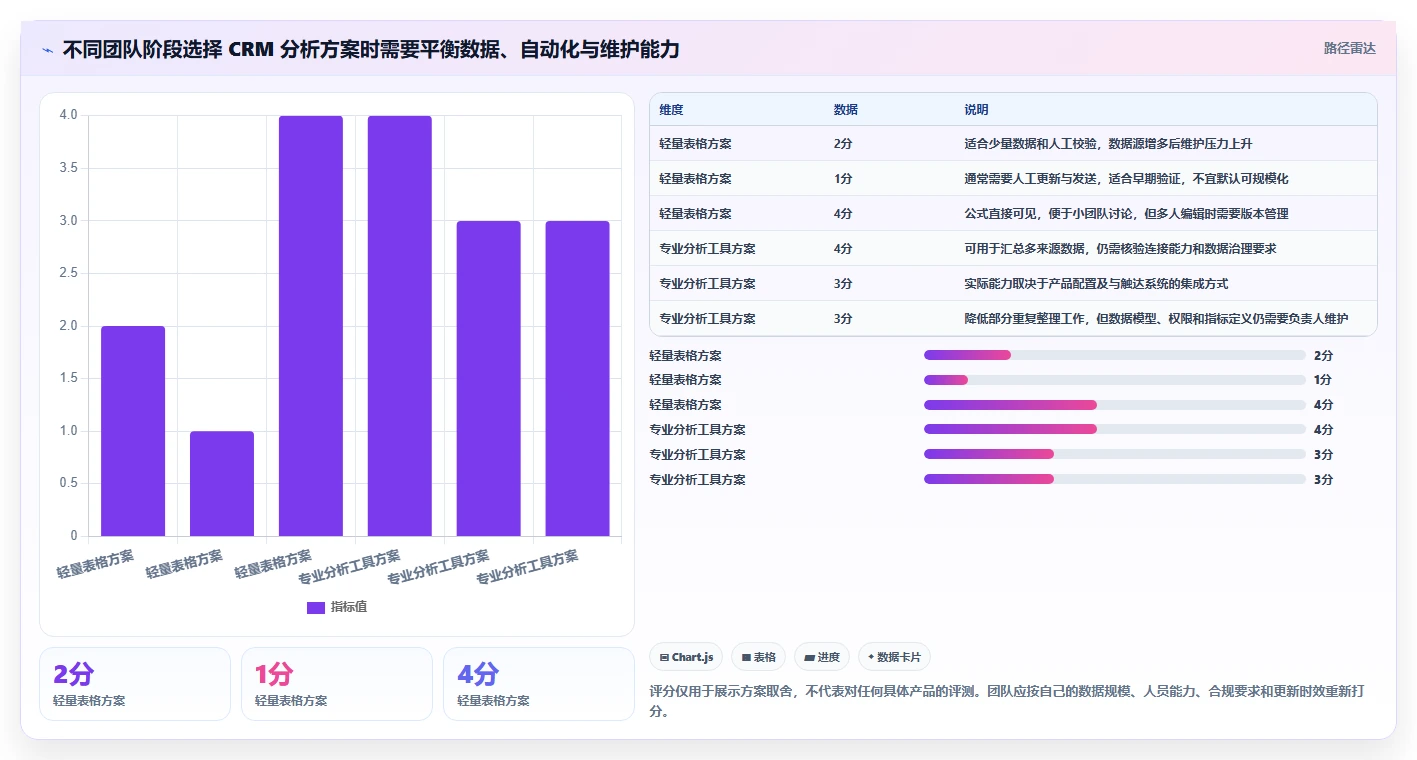
Task: Click the description starting 通常需要人工更新与发送
Action: coord(1126,179)
